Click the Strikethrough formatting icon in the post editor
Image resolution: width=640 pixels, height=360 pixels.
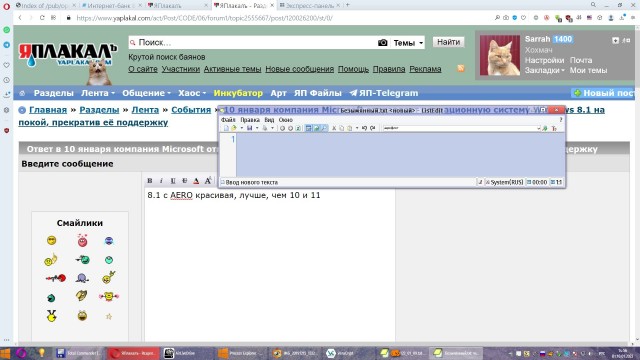coord(184,180)
